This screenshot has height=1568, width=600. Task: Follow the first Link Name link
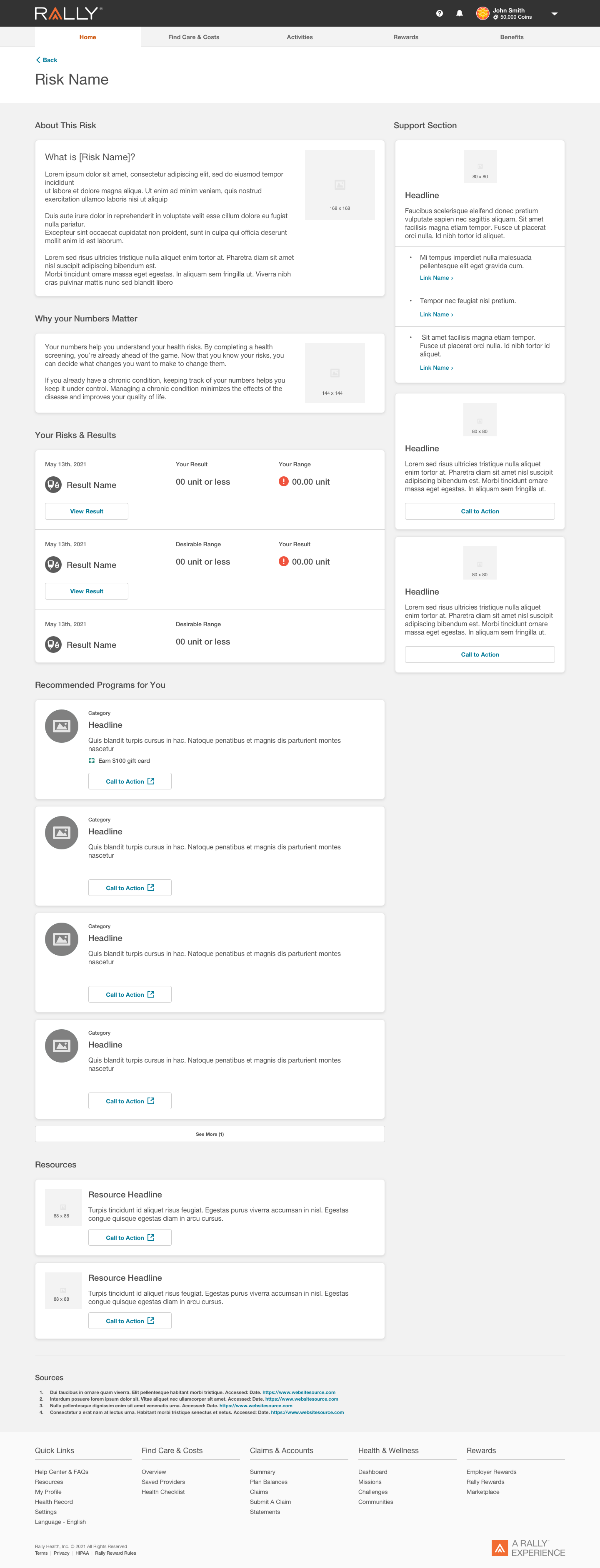[436, 278]
